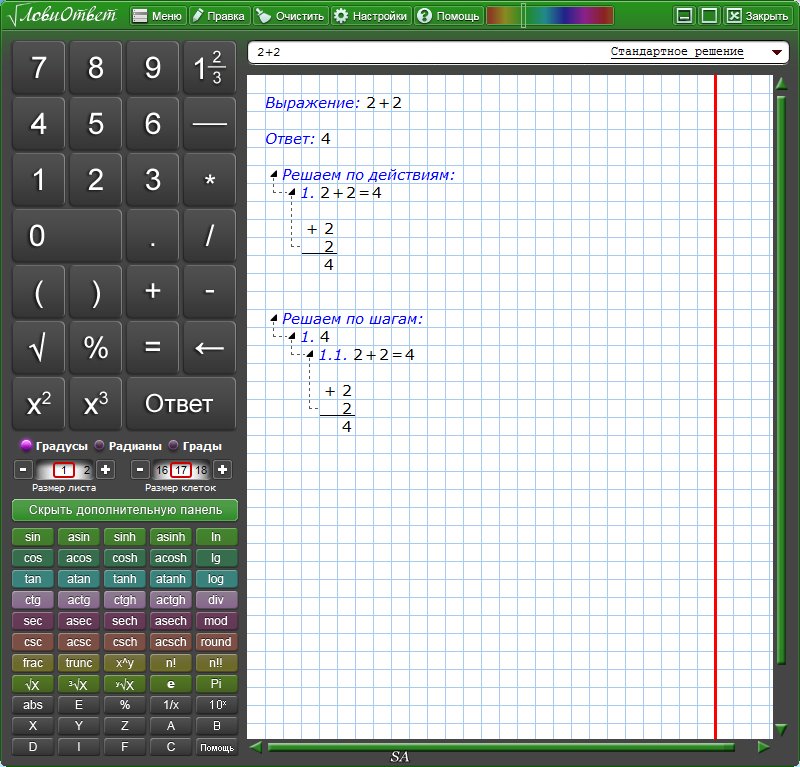Insert the factorial n! function

pos(170,663)
